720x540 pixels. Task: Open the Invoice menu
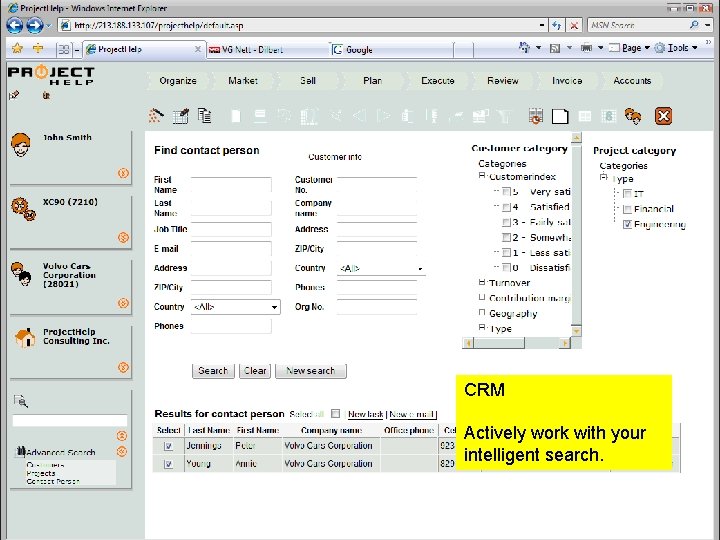tap(567, 81)
